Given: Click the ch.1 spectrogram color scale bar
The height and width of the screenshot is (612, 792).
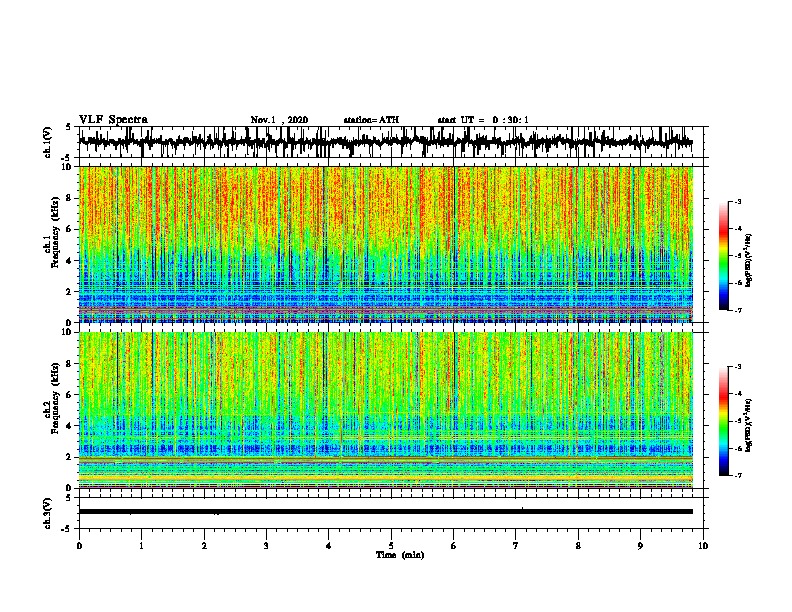Looking at the screenshot, I should click(x=723, y=256).
